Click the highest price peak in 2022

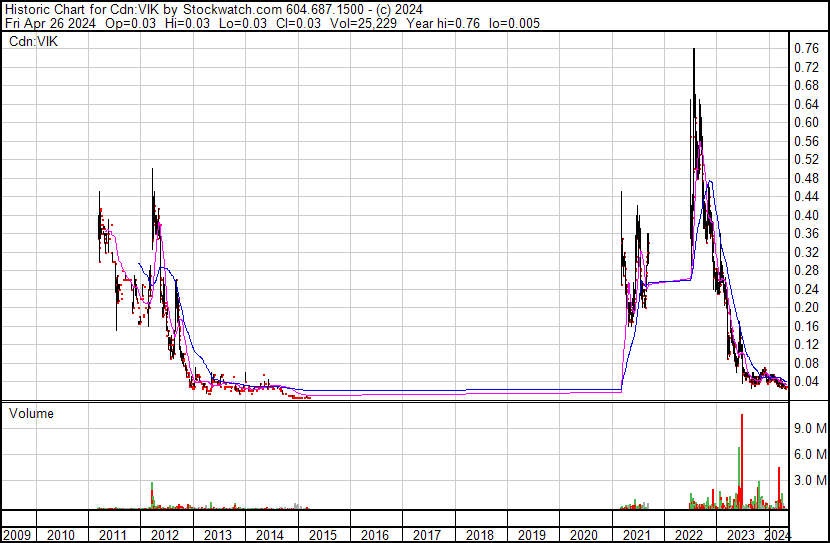point(693,50)
